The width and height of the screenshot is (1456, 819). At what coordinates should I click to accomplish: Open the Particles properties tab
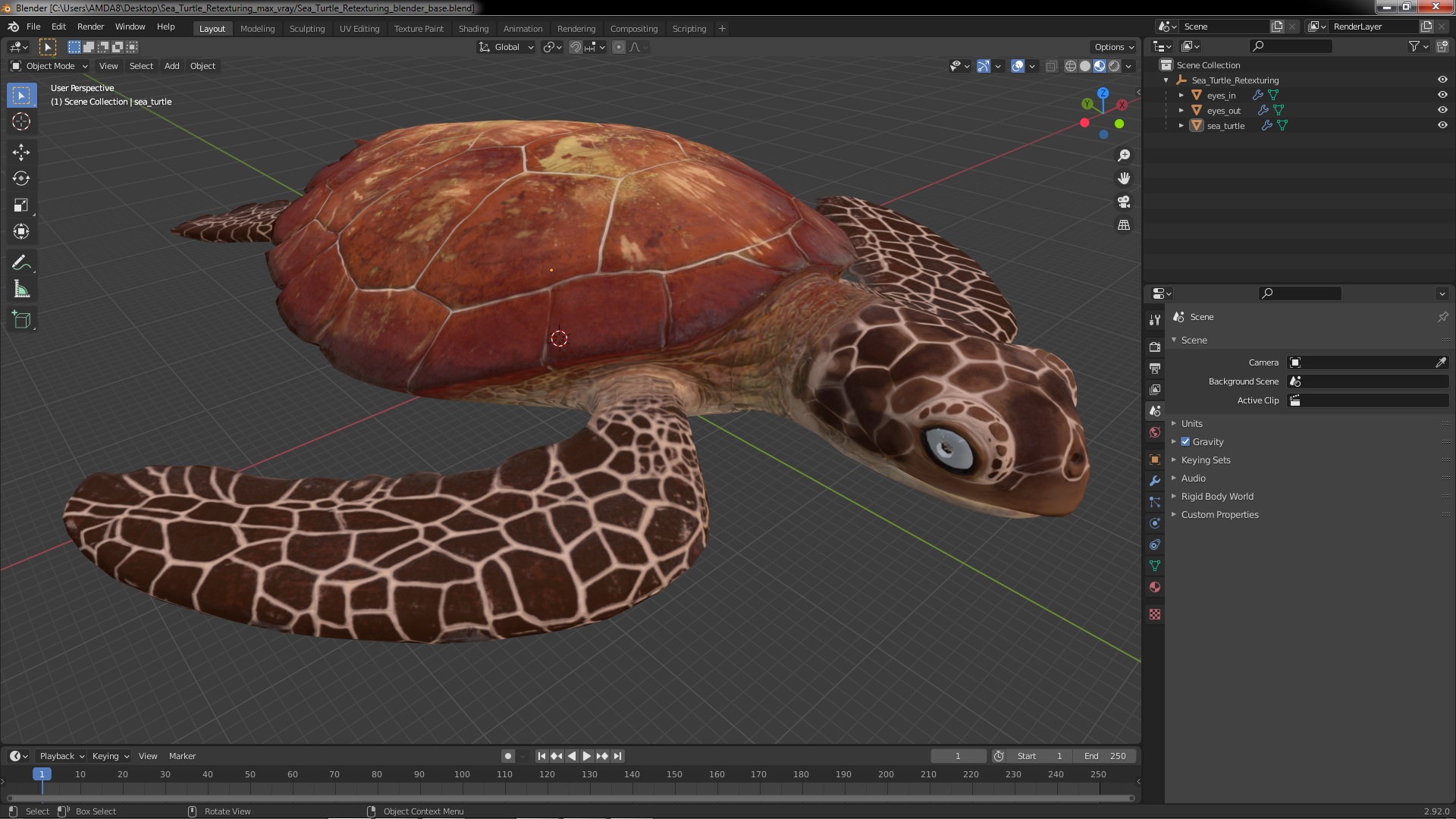[1154, 502]
